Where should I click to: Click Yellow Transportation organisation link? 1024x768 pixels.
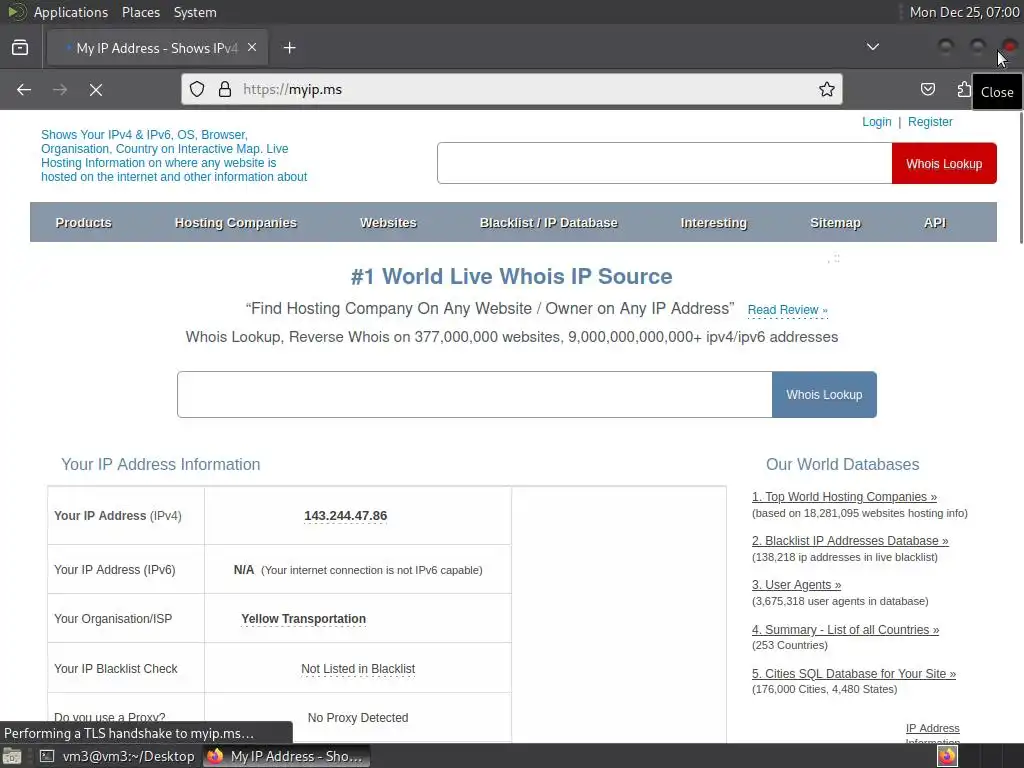pyautogui.click(x=304, y=618)
